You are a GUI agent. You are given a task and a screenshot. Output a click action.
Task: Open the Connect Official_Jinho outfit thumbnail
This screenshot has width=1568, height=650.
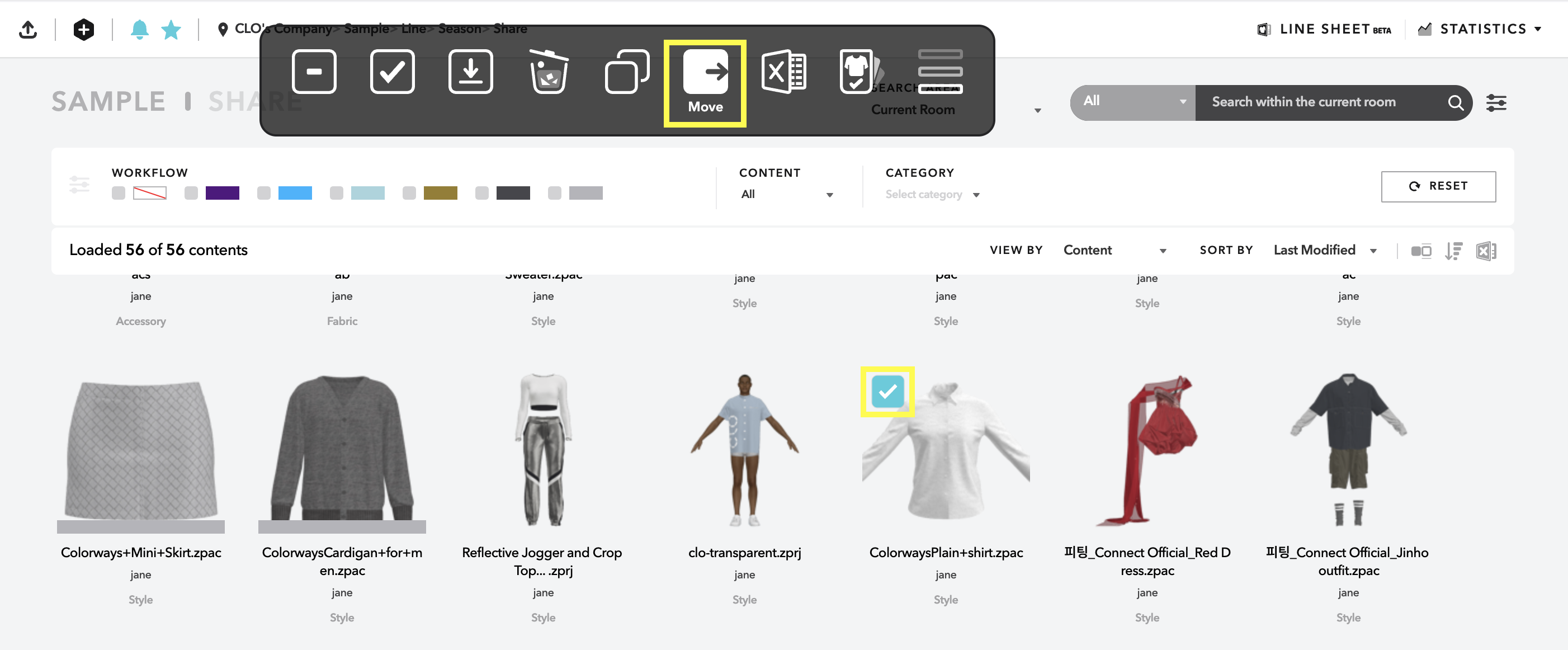(x=1348, y=451)
